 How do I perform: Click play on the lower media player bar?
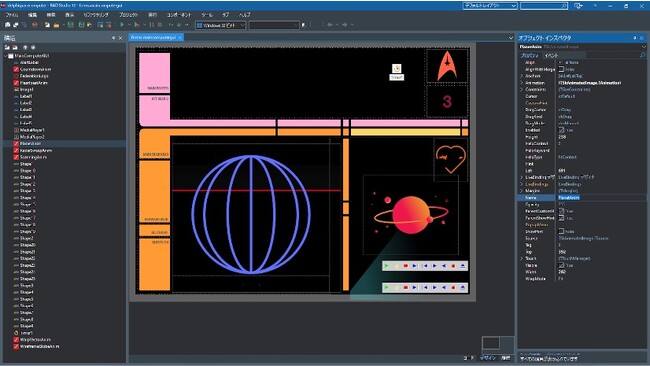(387, 287)
